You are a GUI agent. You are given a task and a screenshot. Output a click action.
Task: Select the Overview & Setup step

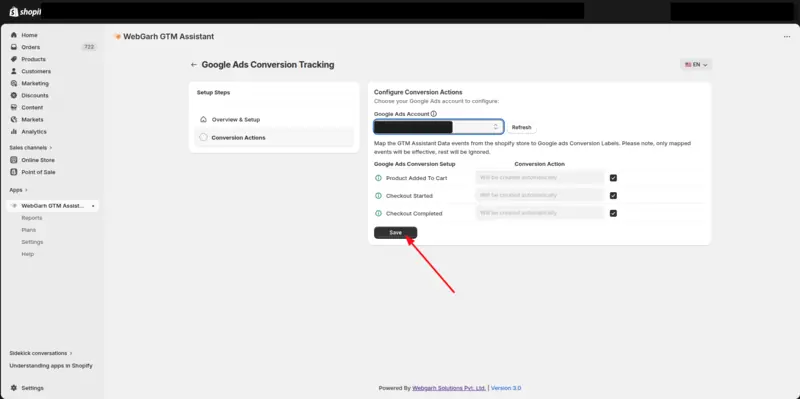(274, 119)
